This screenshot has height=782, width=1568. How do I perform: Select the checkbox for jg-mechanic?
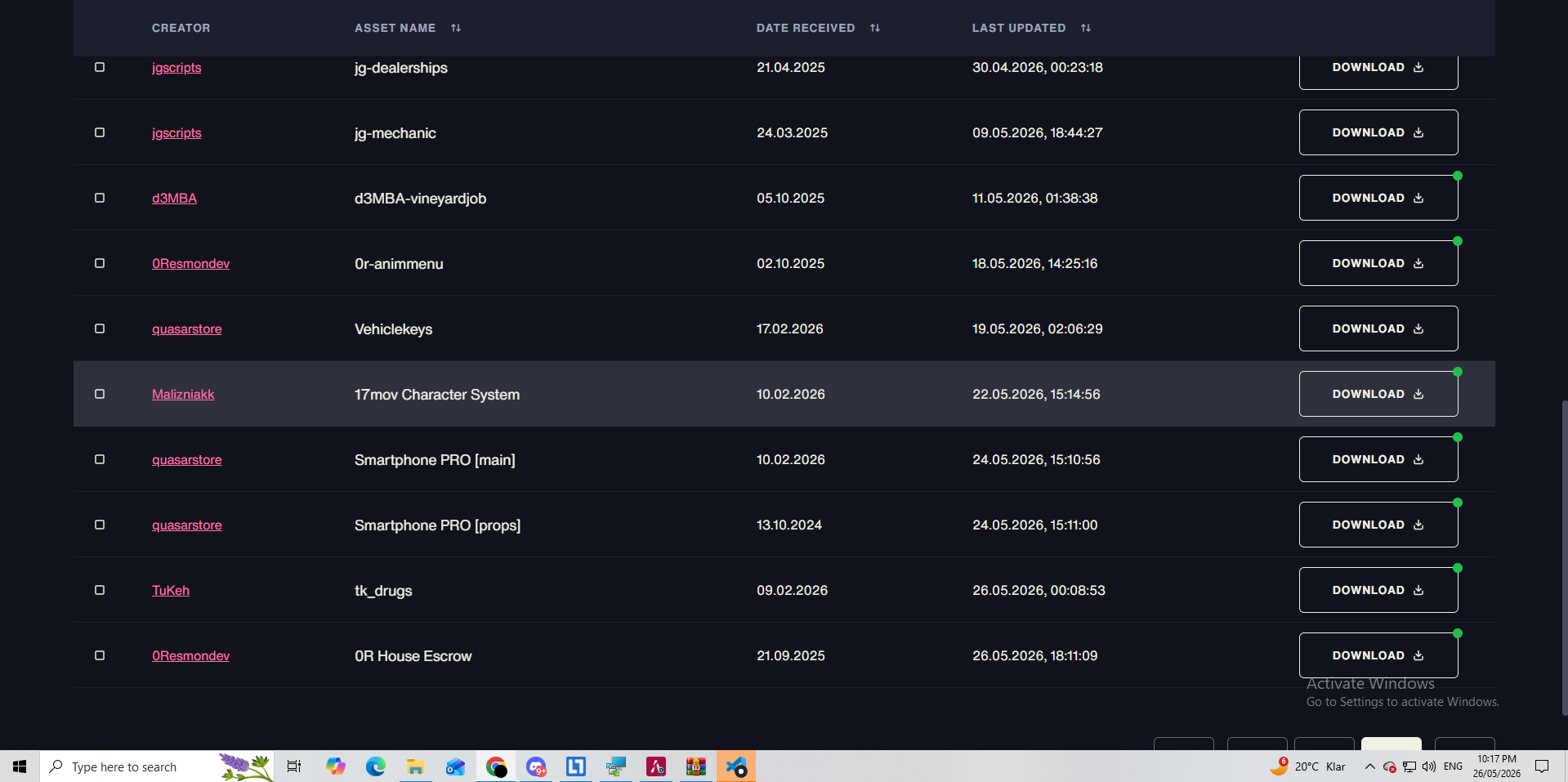tap(100, 132)
